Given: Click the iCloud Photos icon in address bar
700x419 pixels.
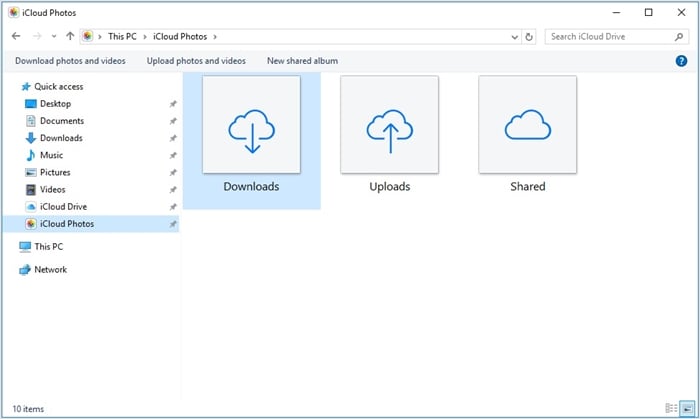Looking at the screenshot, I should (x=88, y=36).
